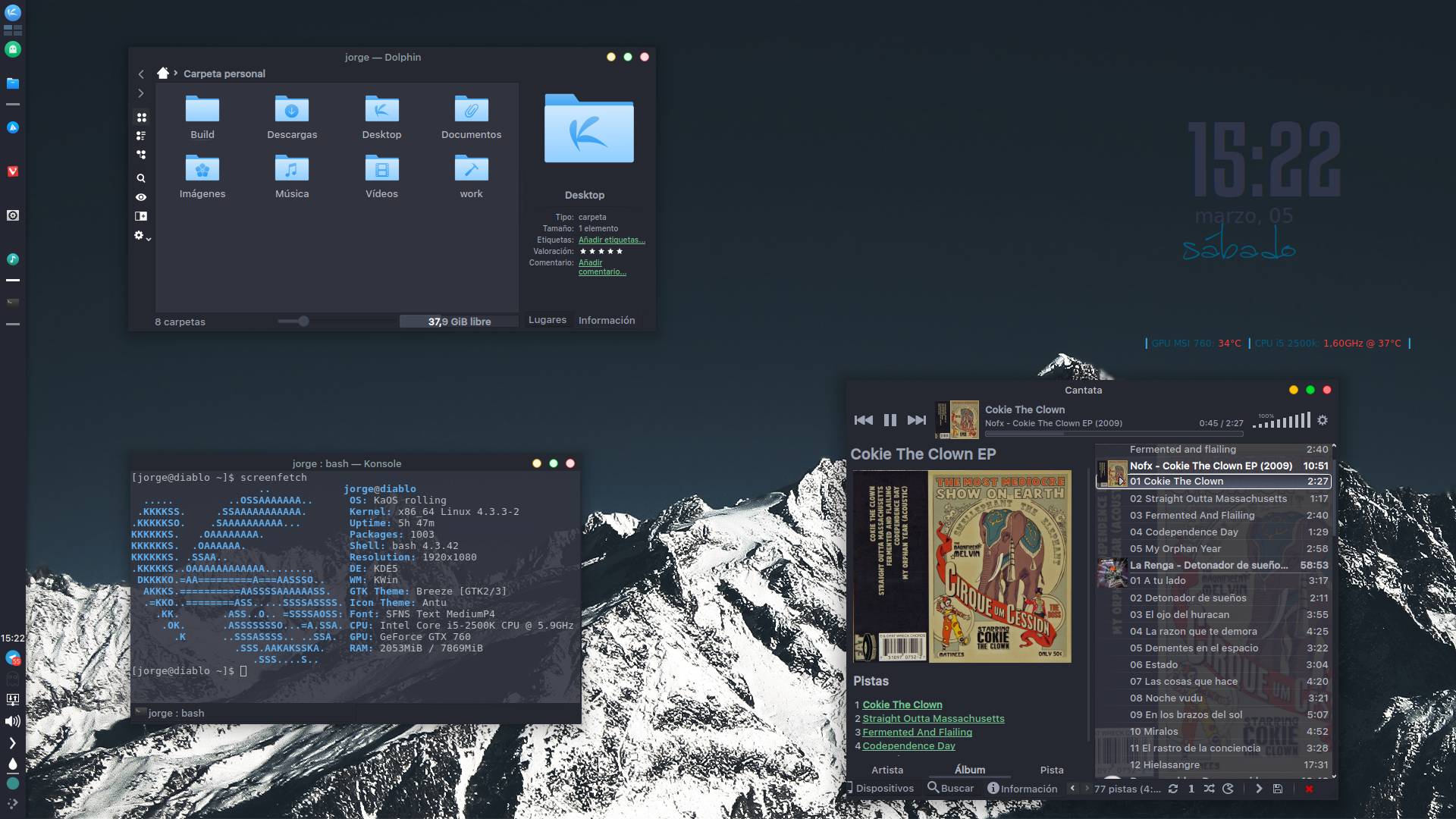Switch Dolphin to compact details view
The height and width of the screenshot is (819, 1456).
click(x=141, y=135)
